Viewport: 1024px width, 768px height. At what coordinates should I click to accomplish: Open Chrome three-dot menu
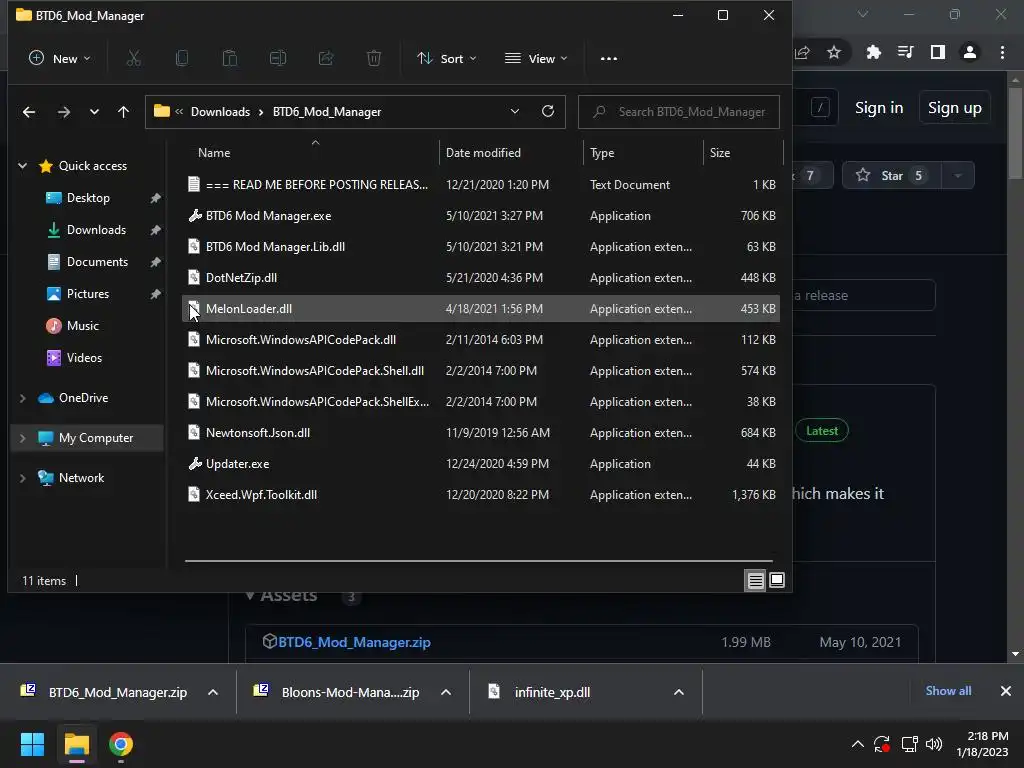point(1002,52)
